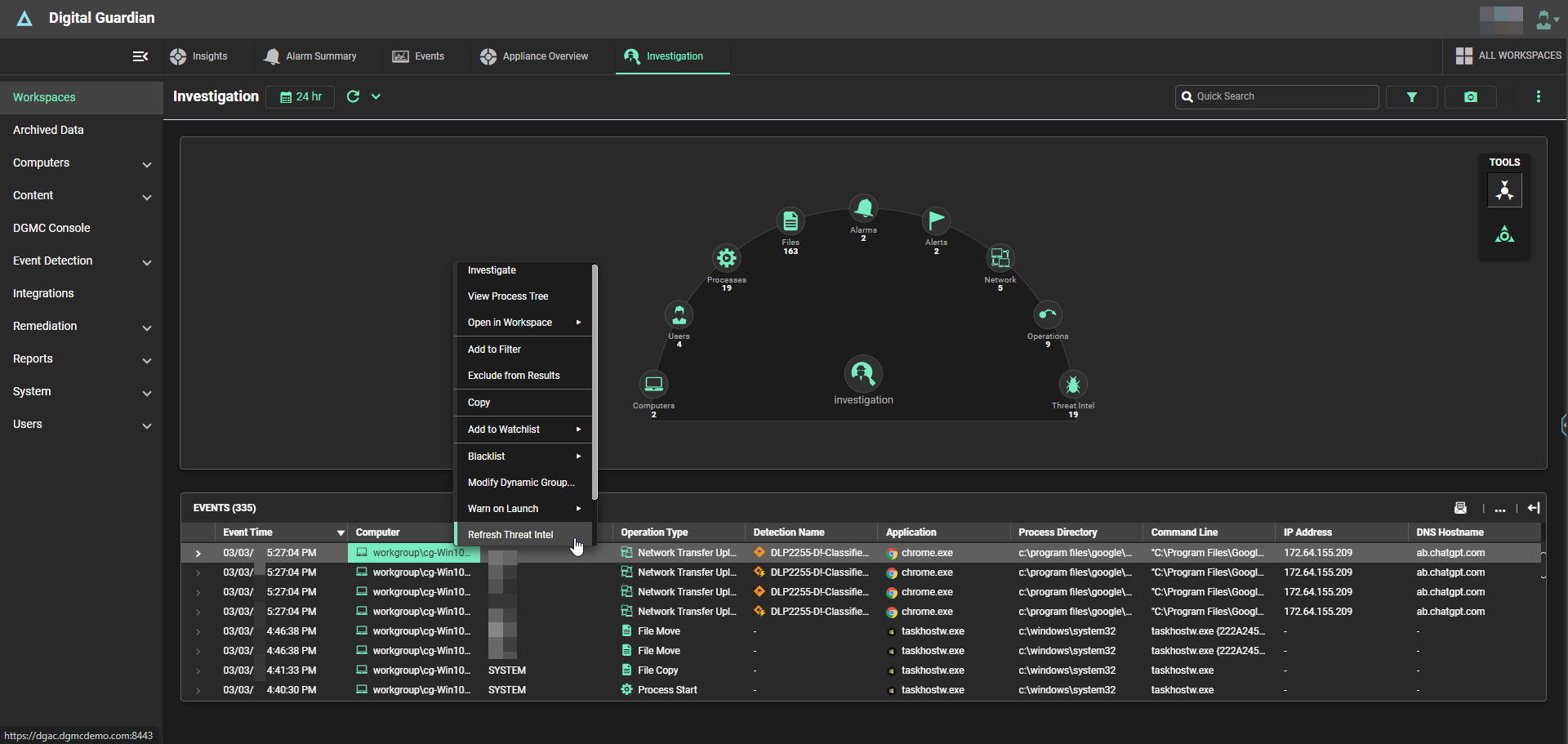The image size is (1568, 744).
Task: Switch to the Alarm Summary tab
Action: pos(310,56)
